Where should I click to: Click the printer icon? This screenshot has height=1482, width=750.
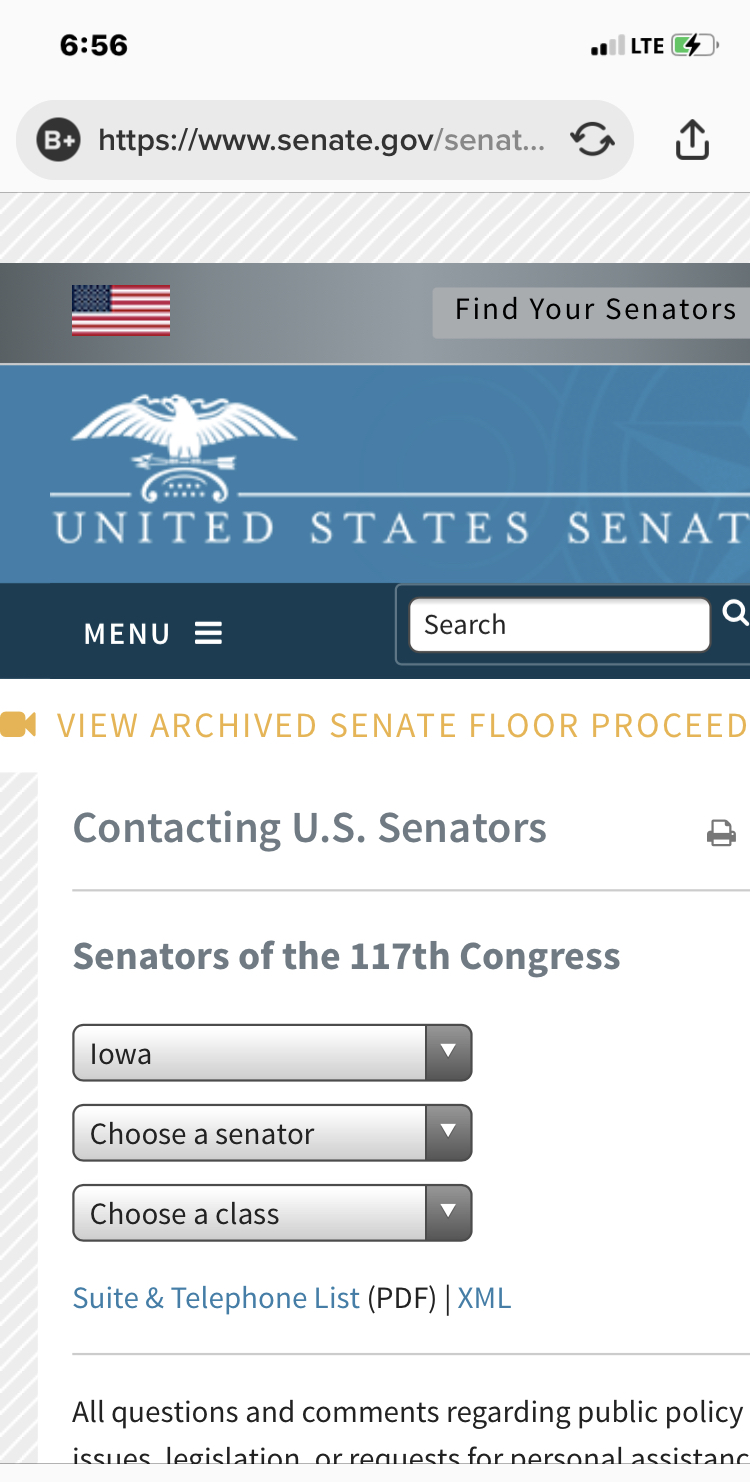(721, 833)
